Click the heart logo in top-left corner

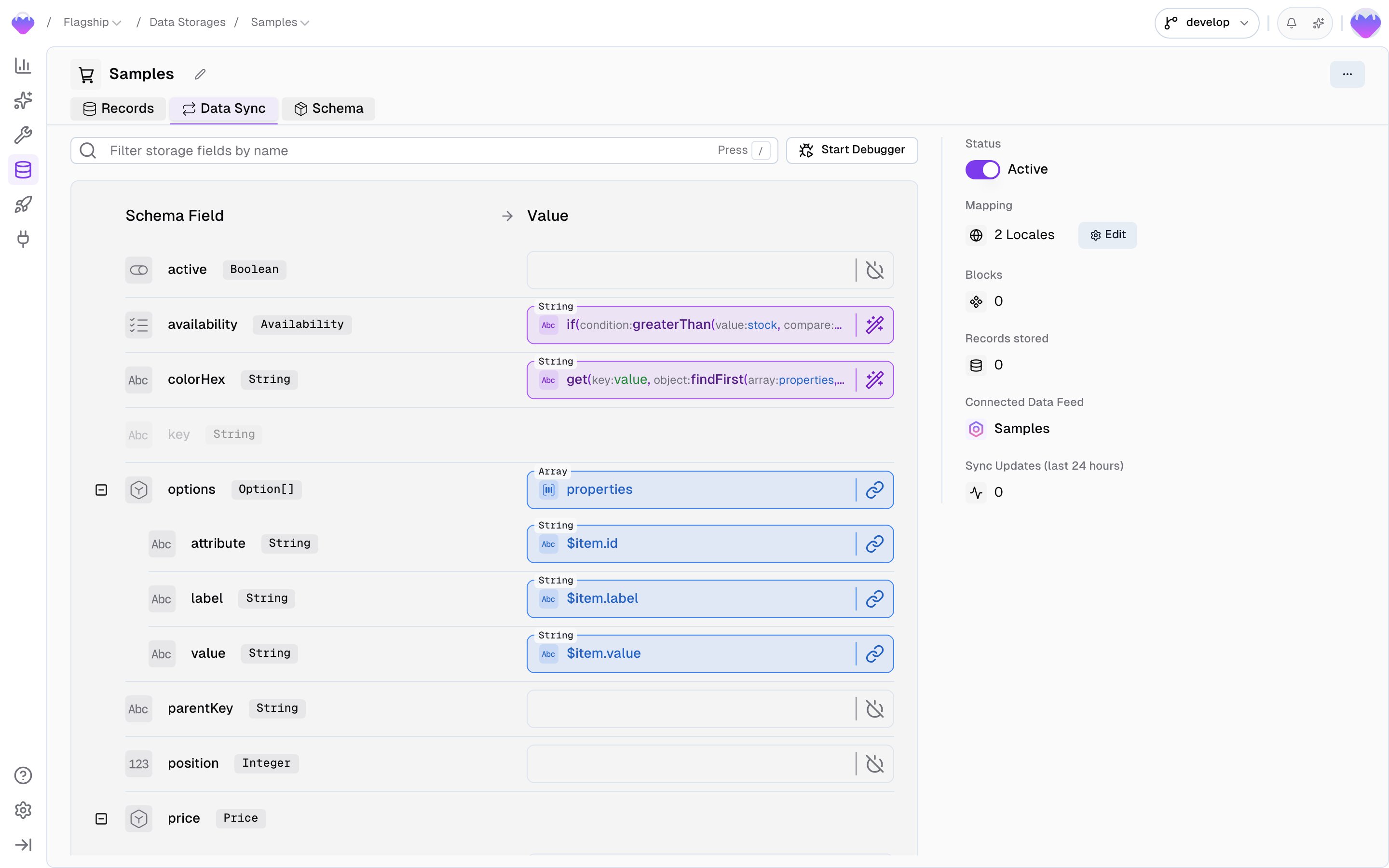23,23
